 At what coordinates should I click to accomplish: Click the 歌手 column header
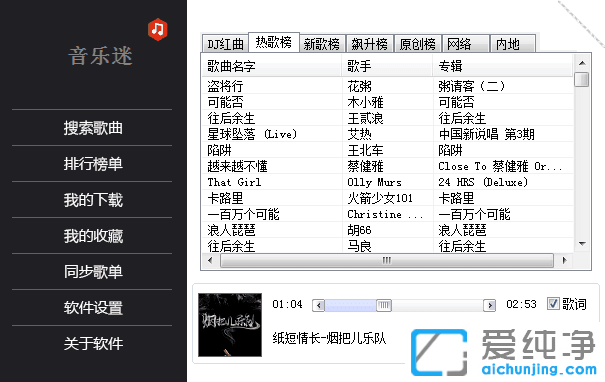[x=387, y=66]
